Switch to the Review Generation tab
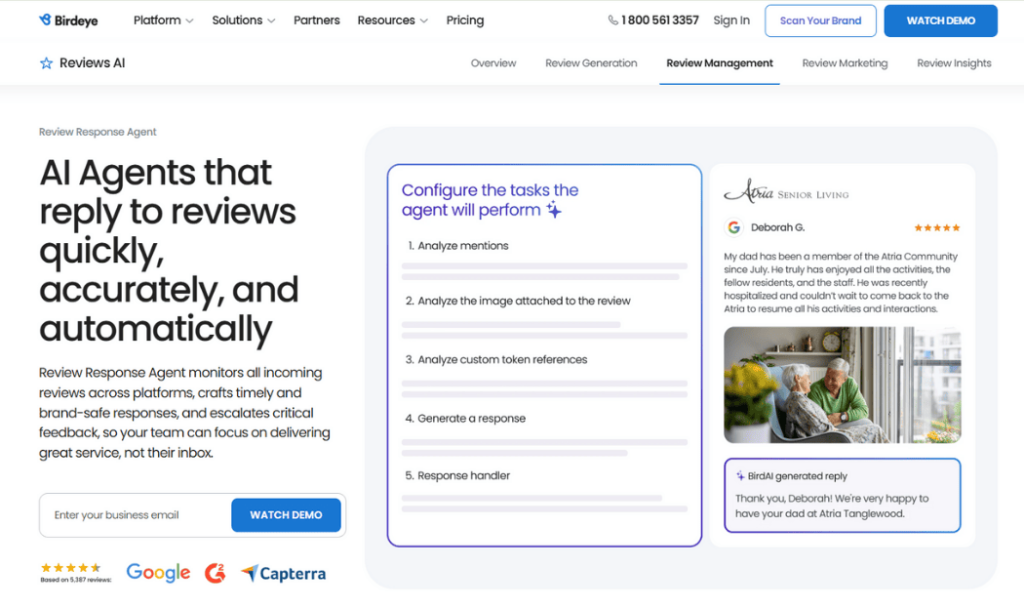Image resolution: width=1024 pixels, height=608 pixels. click(x=591, y=63)
